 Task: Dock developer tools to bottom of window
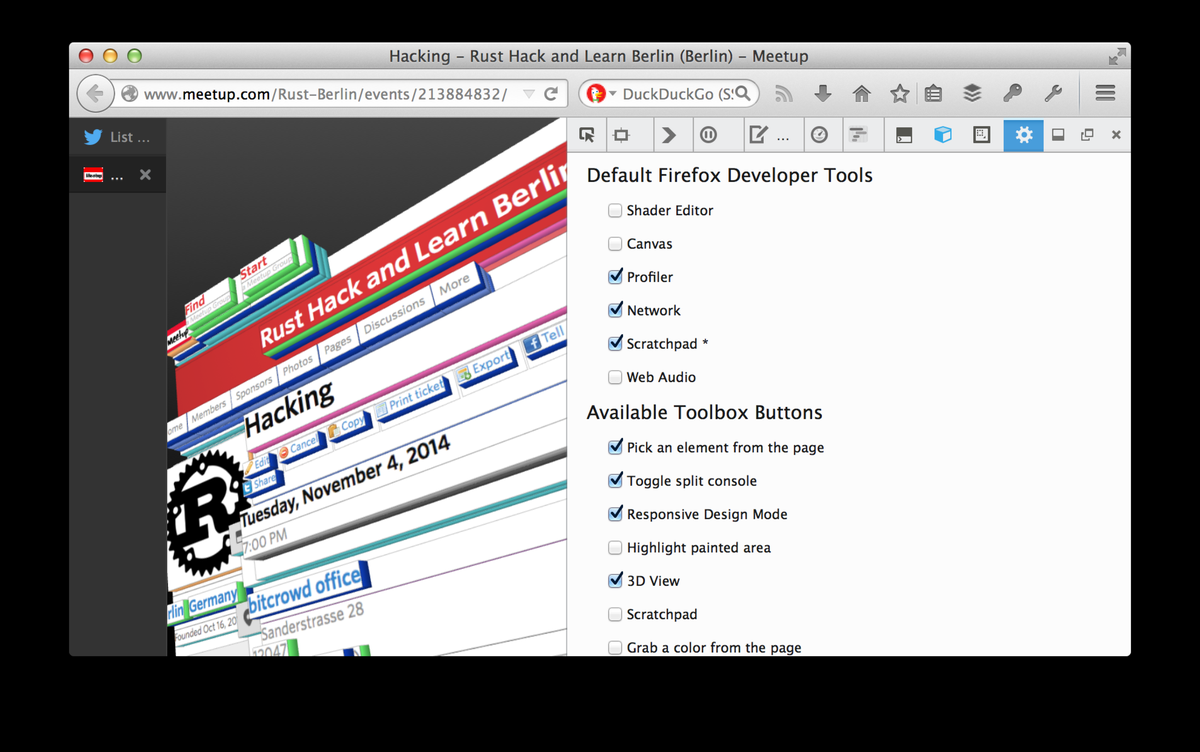coord(1058,135)
